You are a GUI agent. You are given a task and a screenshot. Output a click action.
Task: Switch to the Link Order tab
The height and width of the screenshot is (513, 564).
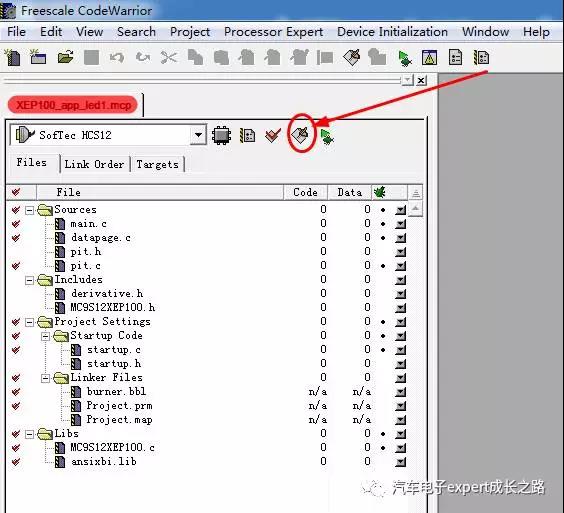(94, 164)
